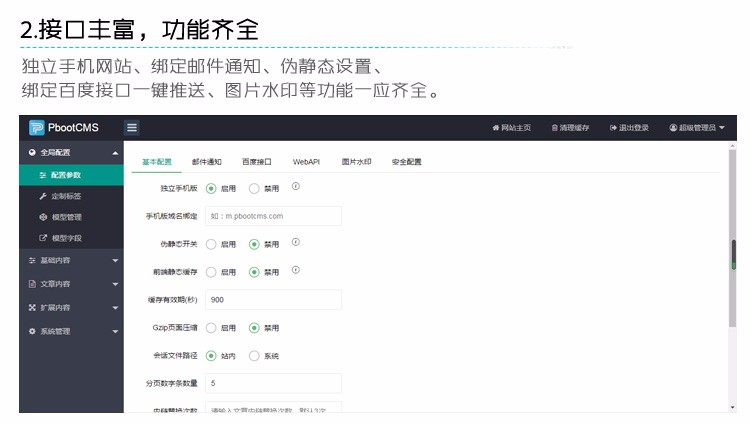This screenshot has height=424, width=750.
Task: Select 禁用 for 独立手机版
Action: pyautogui.click(x=254, y=188)
